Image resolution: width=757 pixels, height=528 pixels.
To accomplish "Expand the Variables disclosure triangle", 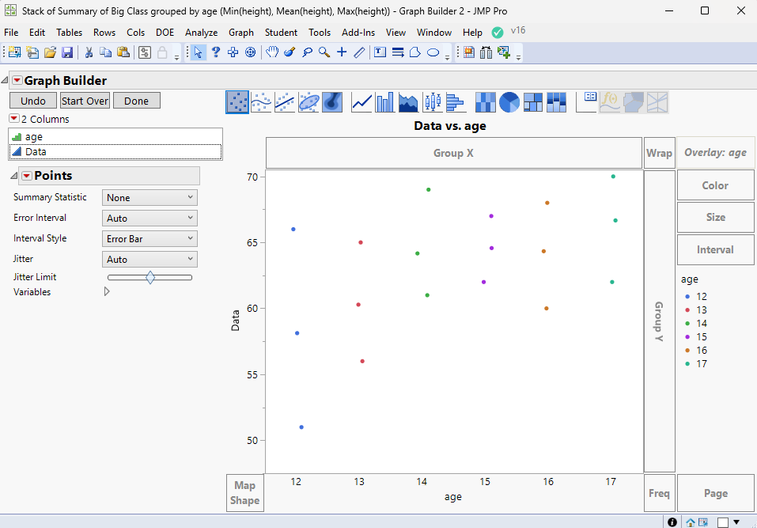I will point(107,292).
